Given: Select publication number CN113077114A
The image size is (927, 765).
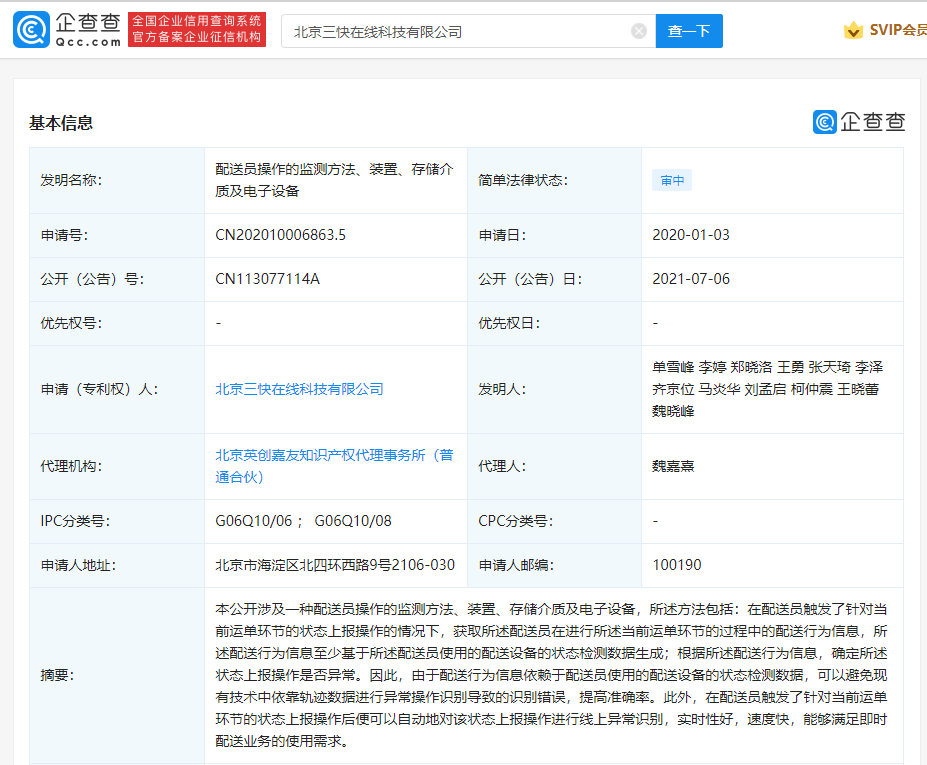Looking at the screenshot, I should [x=267, y=279].
